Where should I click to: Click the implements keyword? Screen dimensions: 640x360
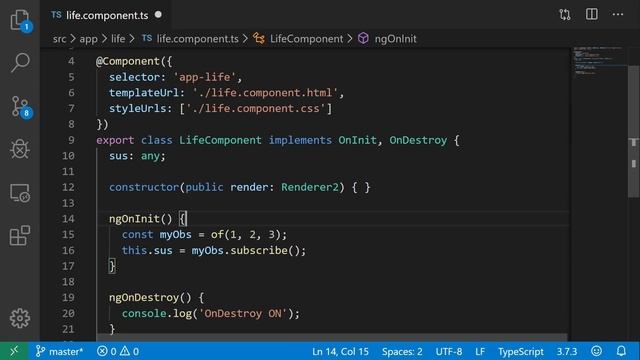300,140
